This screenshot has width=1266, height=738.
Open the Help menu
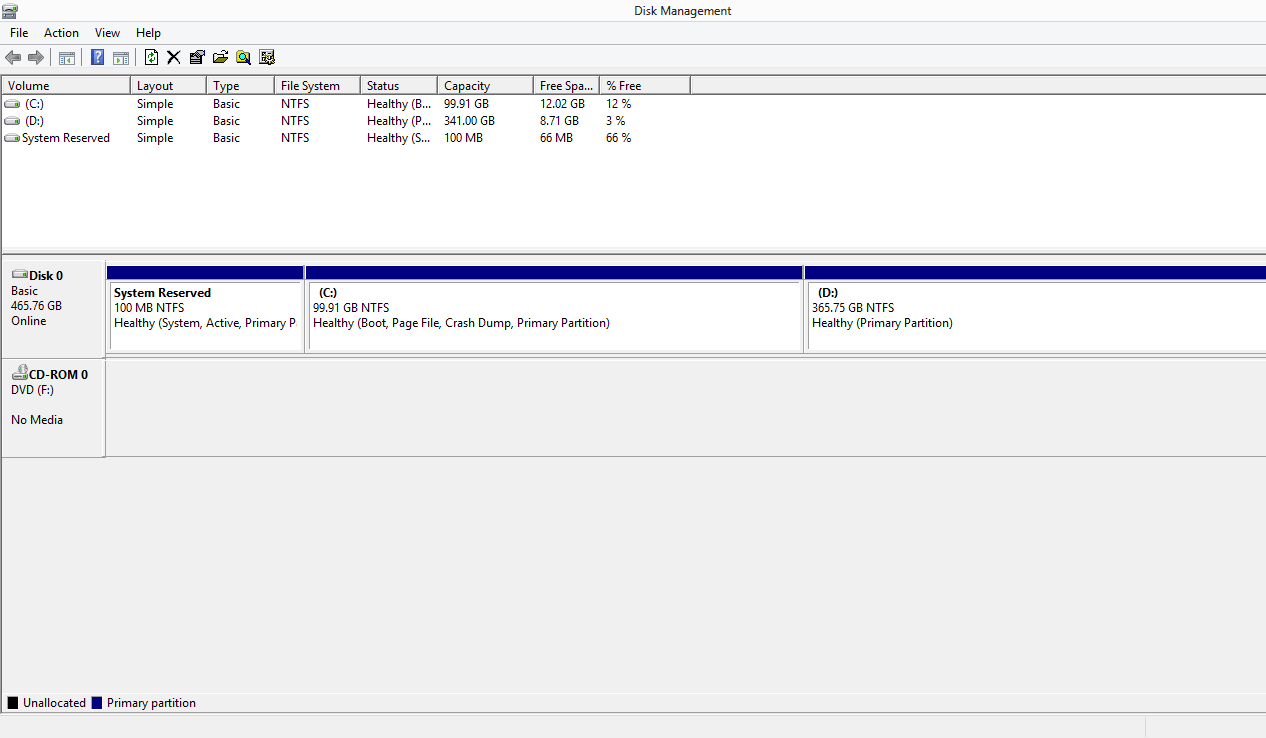pyautogui.click(x=148, y=33)
